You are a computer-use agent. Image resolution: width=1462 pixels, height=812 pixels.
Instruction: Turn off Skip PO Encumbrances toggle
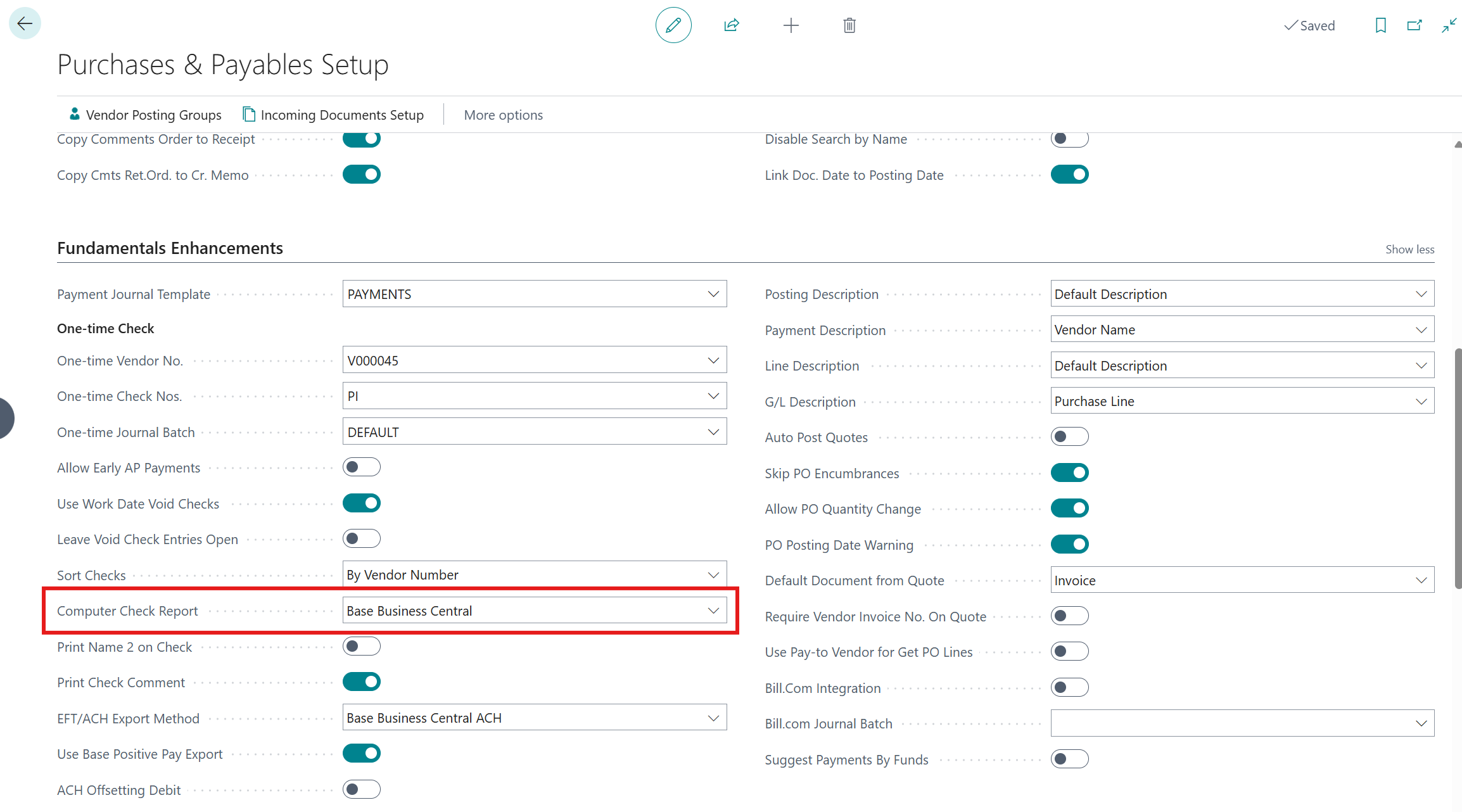(x=1069, y=473)
